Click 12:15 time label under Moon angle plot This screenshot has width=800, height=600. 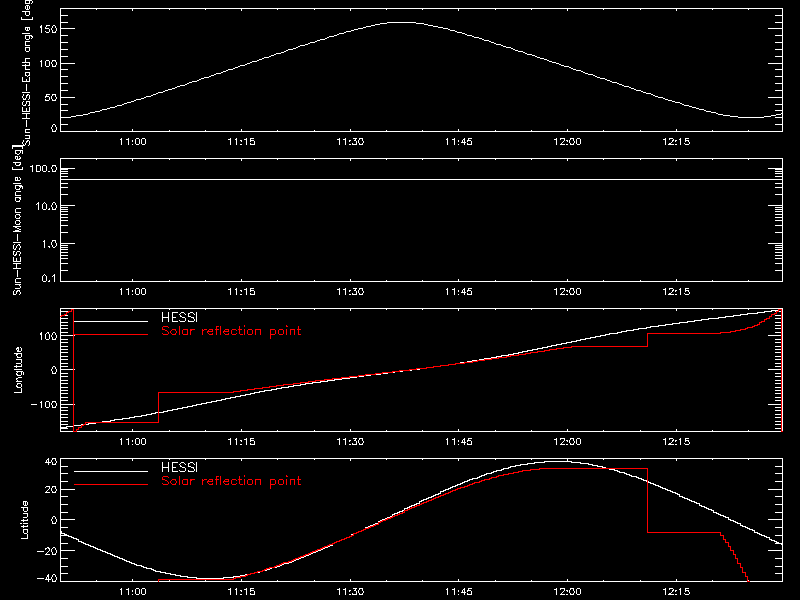(x=676, y=292)
